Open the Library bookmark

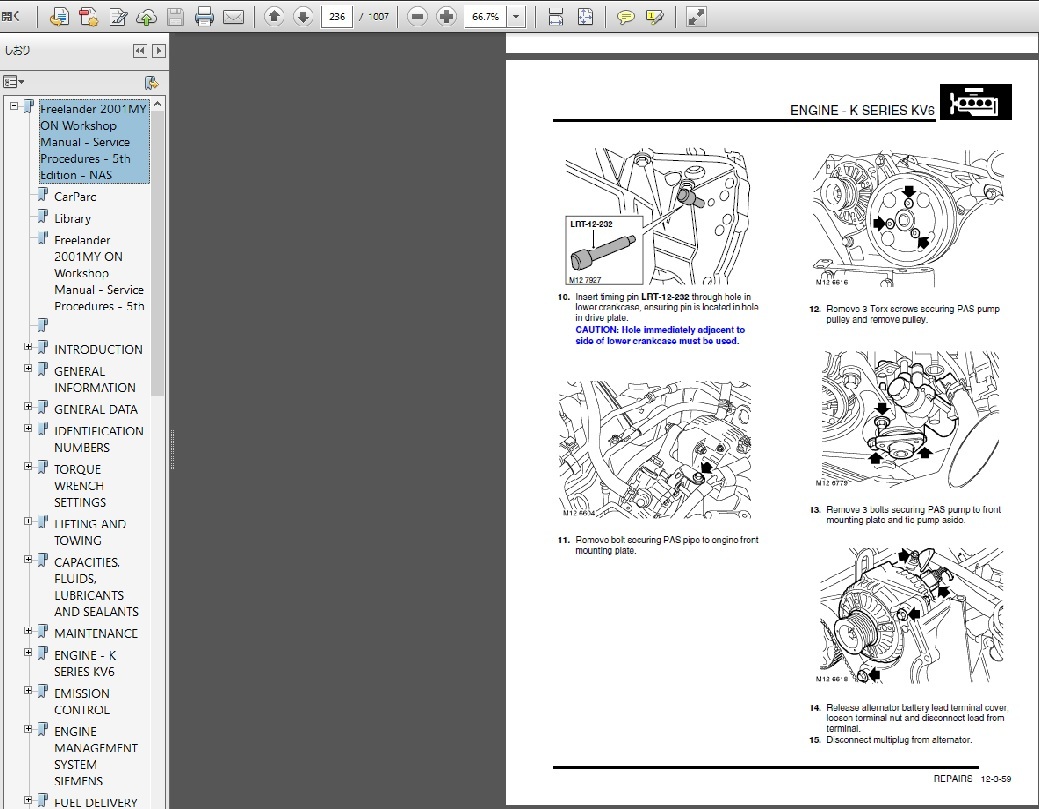pyautogui.click(x=72, y=219)
